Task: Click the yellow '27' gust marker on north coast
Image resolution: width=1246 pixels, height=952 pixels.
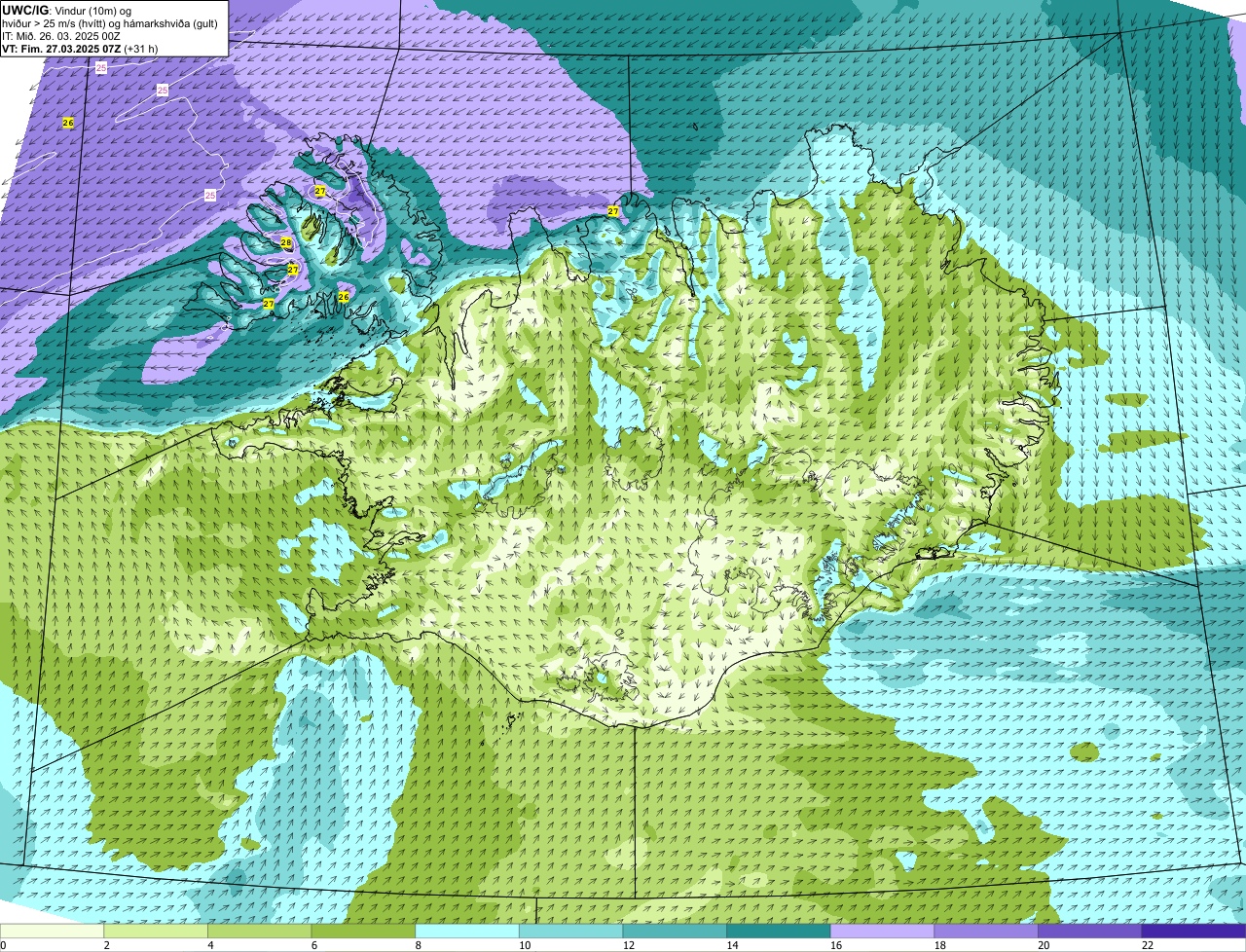Action: click(x=613, y=211)
